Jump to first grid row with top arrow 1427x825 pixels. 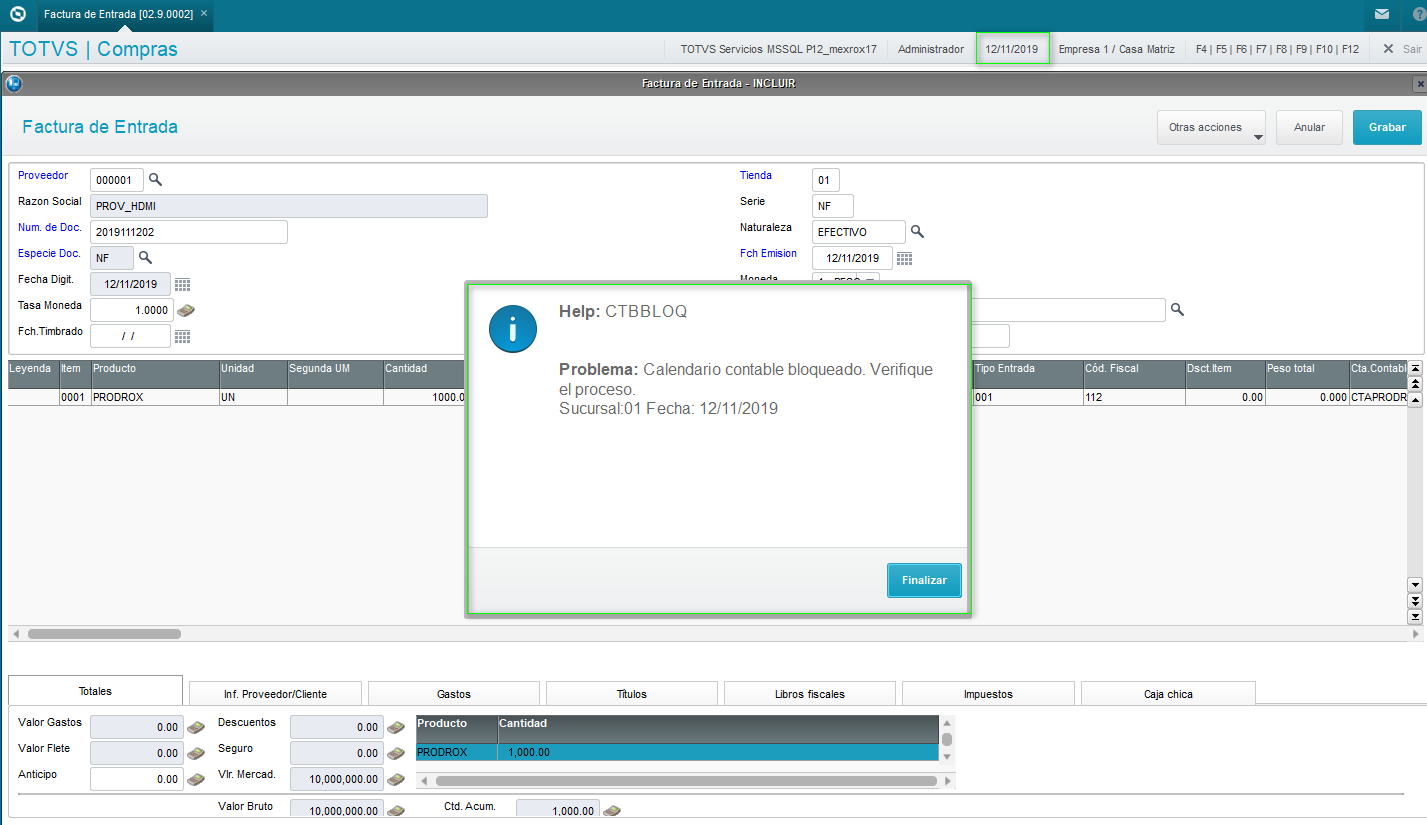(1415, 369)
